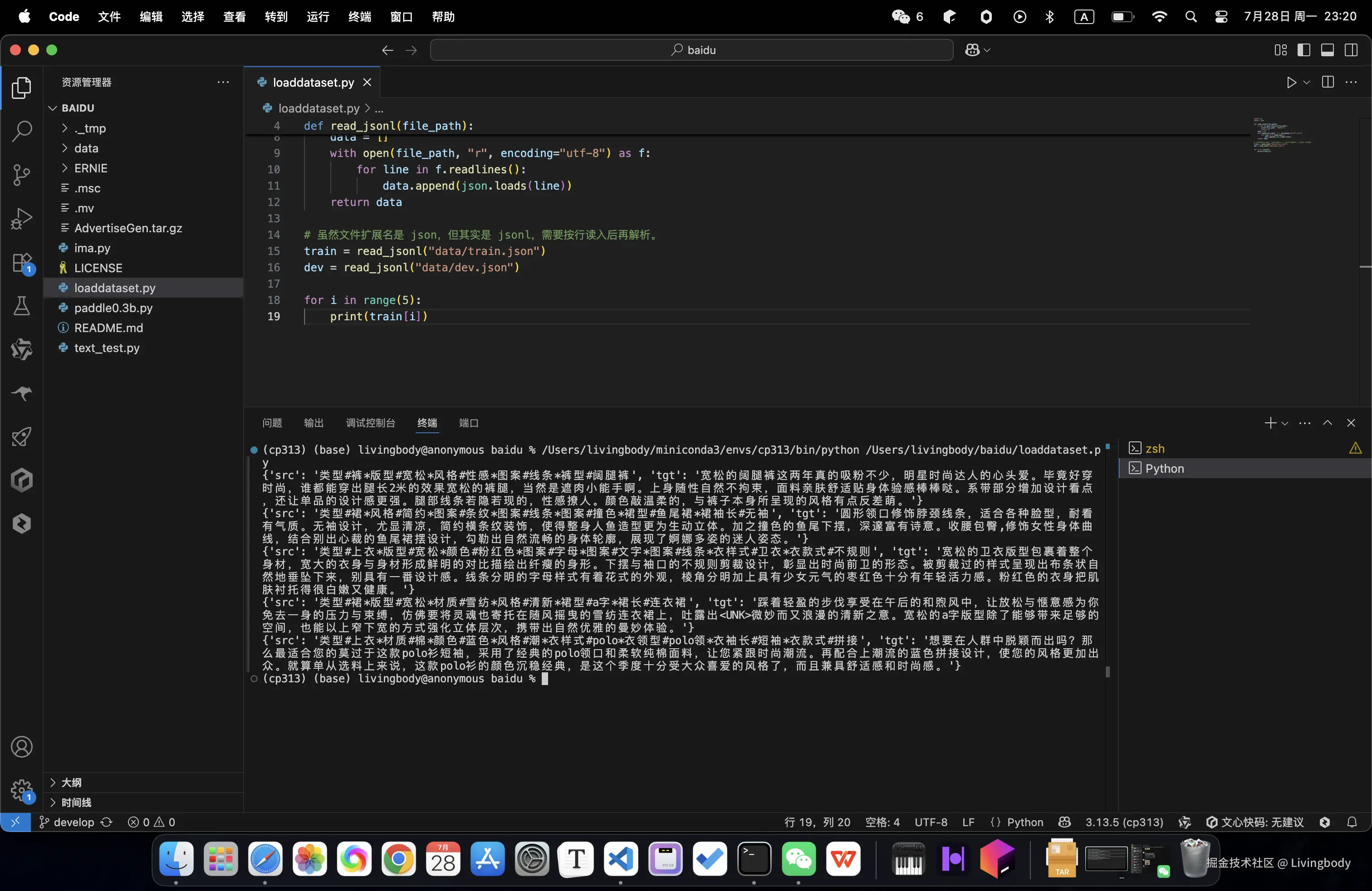1372x891 pixels.
Task: Maximize the terminal panel size
Action: click(x=1328, y=423)
